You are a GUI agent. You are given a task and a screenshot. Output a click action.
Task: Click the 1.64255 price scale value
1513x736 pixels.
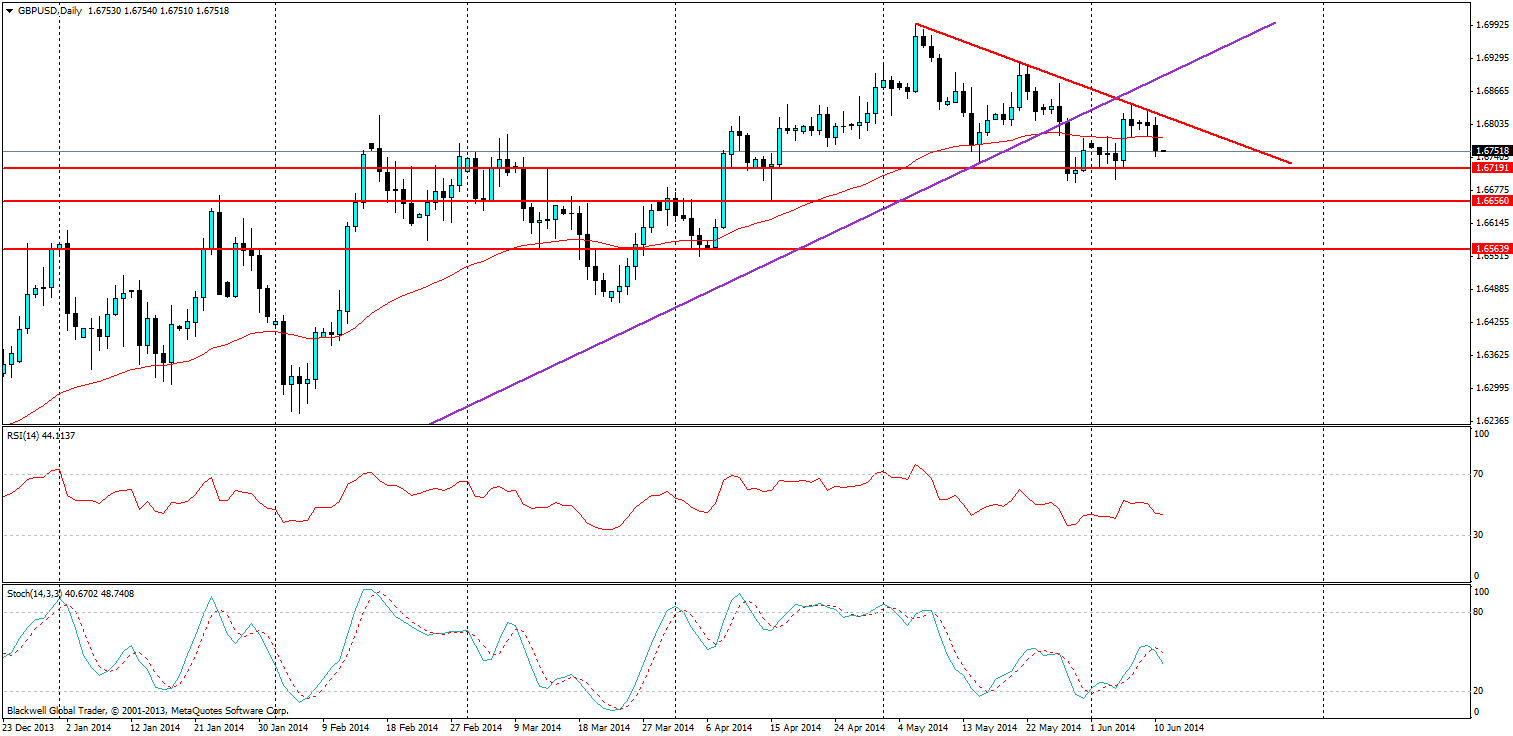coord(1491,322)
